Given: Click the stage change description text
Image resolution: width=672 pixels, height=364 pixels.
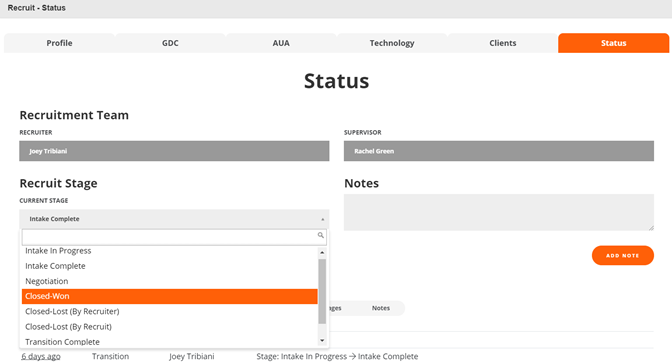Looking at the screenshot, I should 337,356.
